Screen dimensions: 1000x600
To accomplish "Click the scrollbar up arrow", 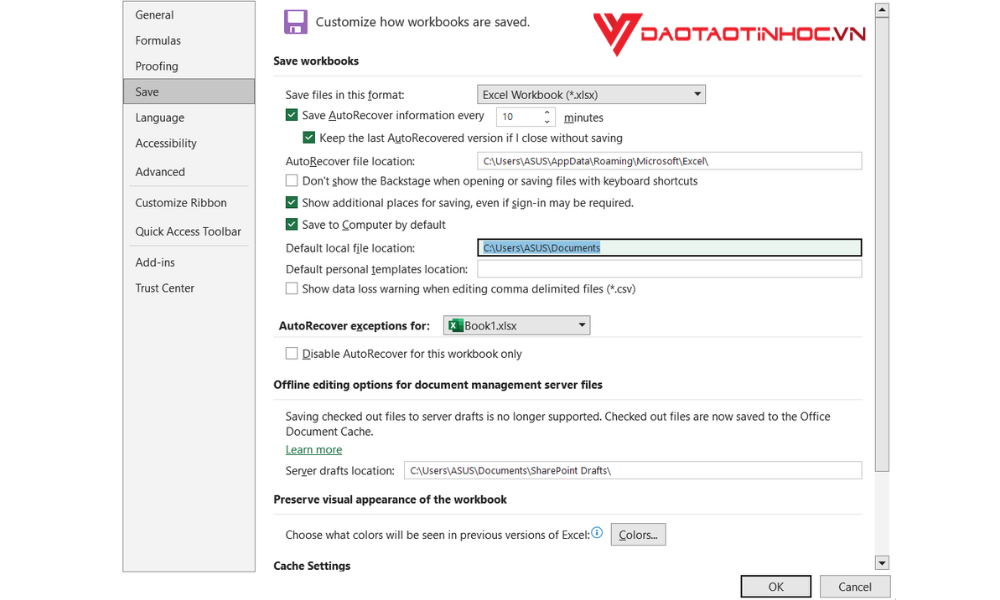I will [881, 10].
